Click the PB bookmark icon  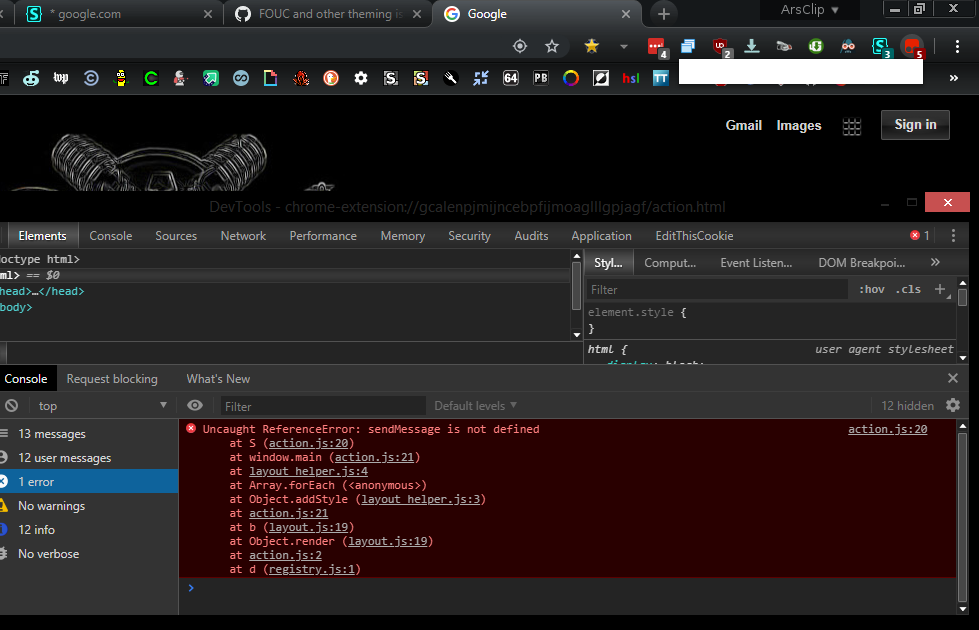(x=541, y=78)
